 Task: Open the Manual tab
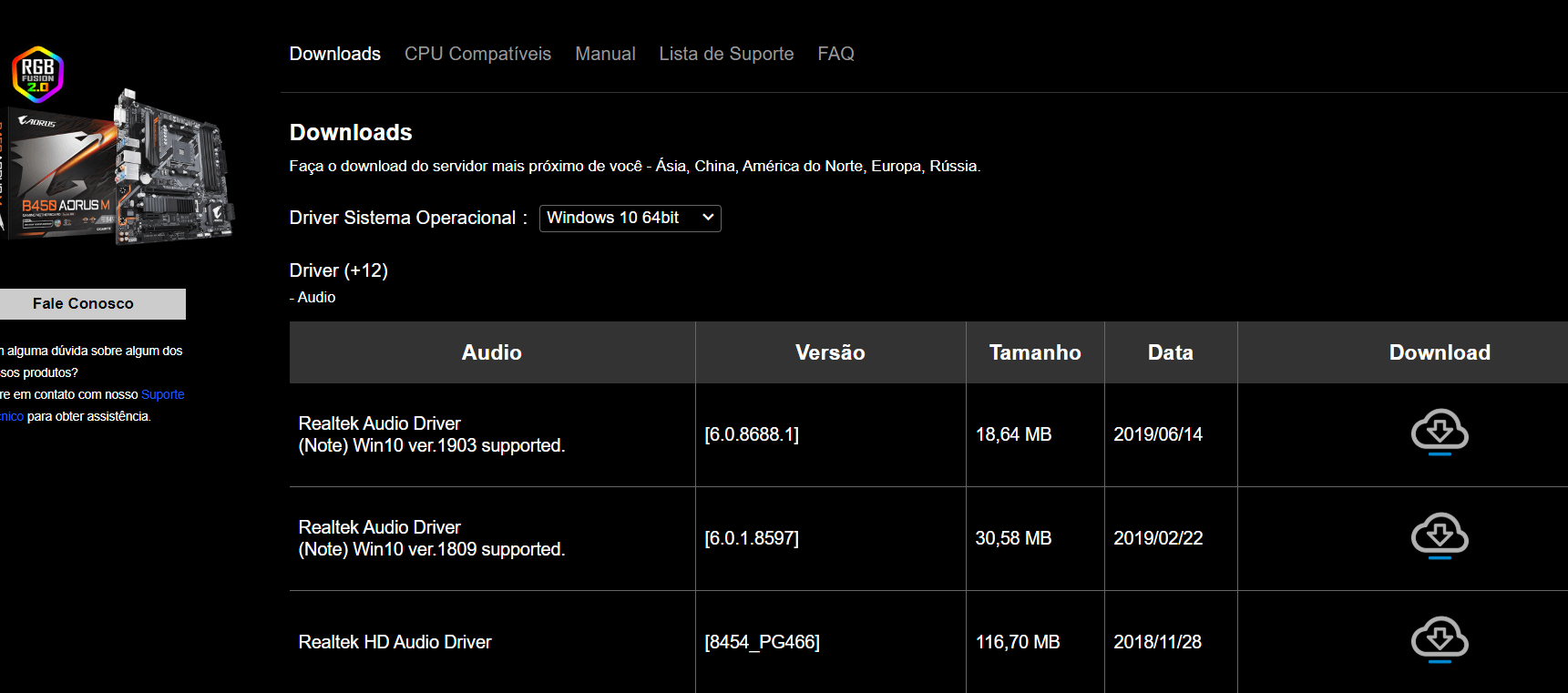click(x=605, y=54)
